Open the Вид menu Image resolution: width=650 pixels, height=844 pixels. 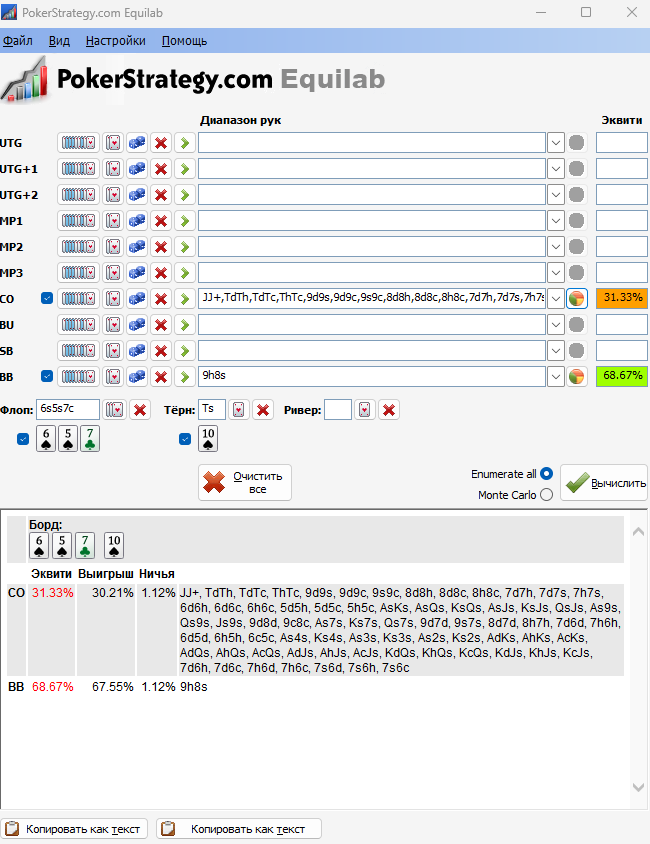point(59,41)
